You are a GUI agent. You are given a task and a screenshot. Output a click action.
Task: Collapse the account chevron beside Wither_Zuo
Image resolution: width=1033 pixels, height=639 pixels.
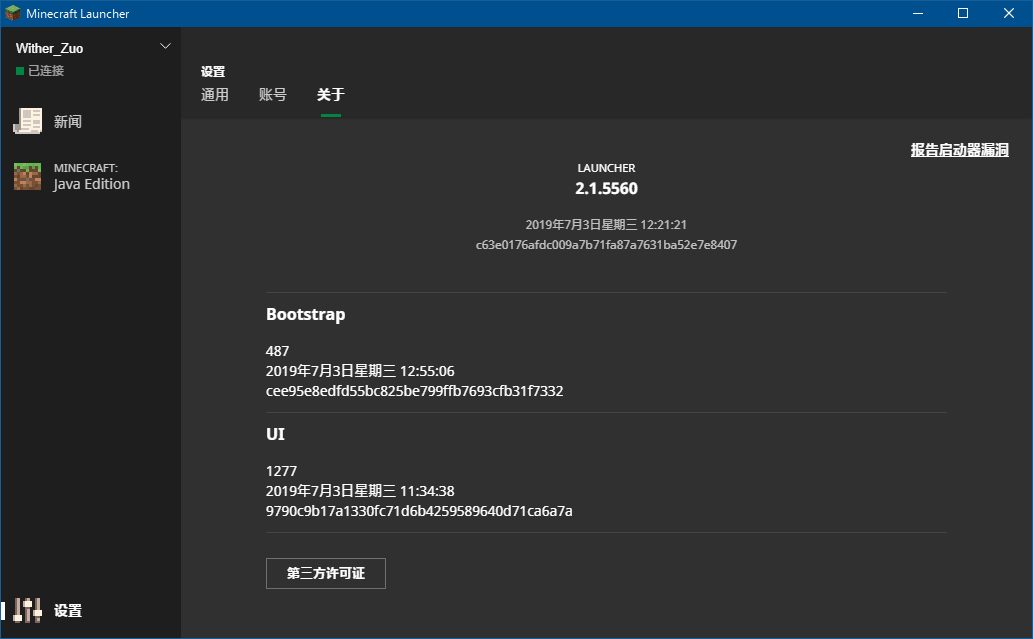pyautogui.click(x=166, y=46)
